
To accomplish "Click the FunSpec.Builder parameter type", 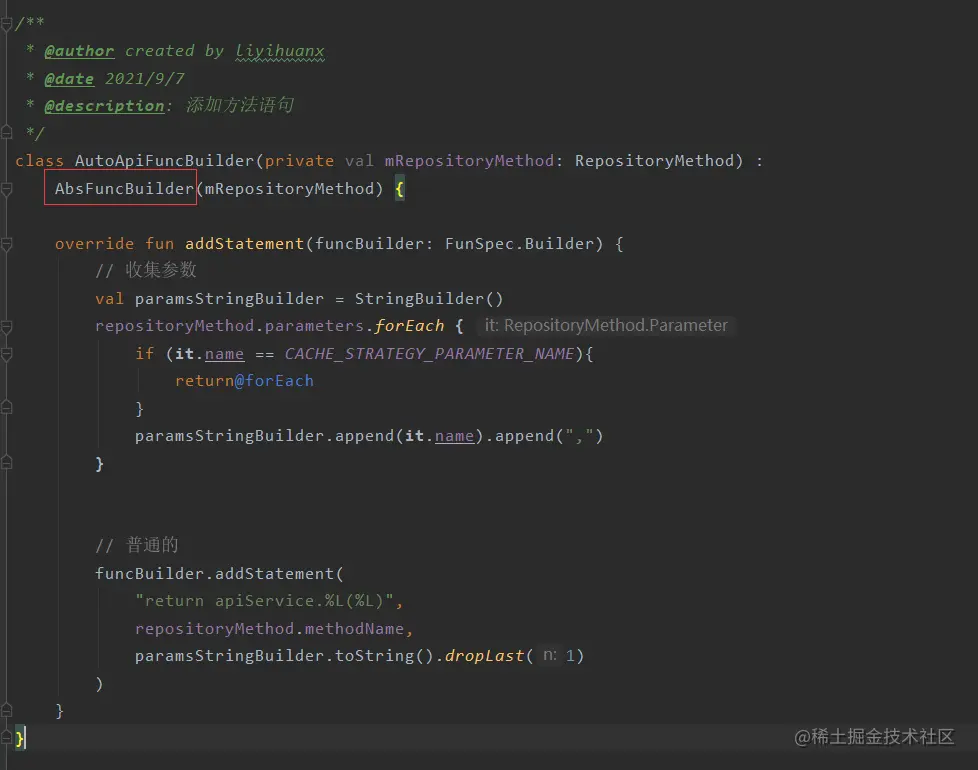I will 519,244.
